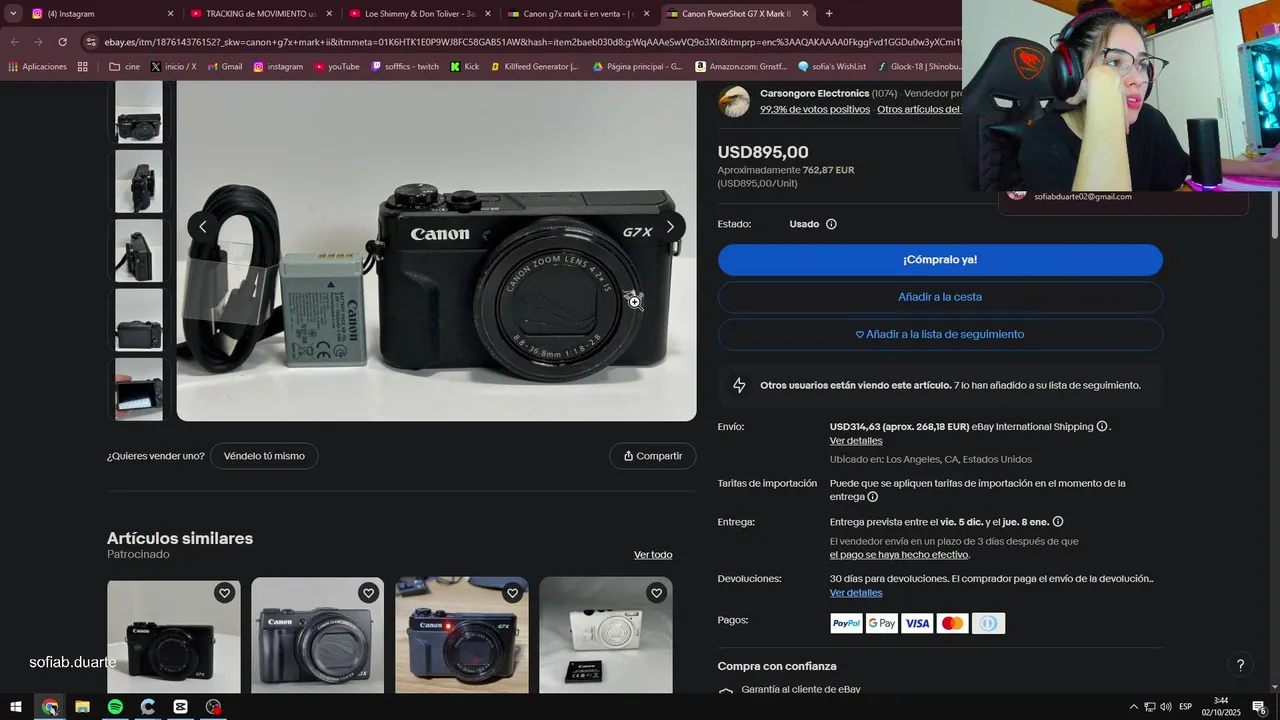Screen dimensions: 1280x720
Task: Click Añadir a la cesta button
Action: [940, 297]
